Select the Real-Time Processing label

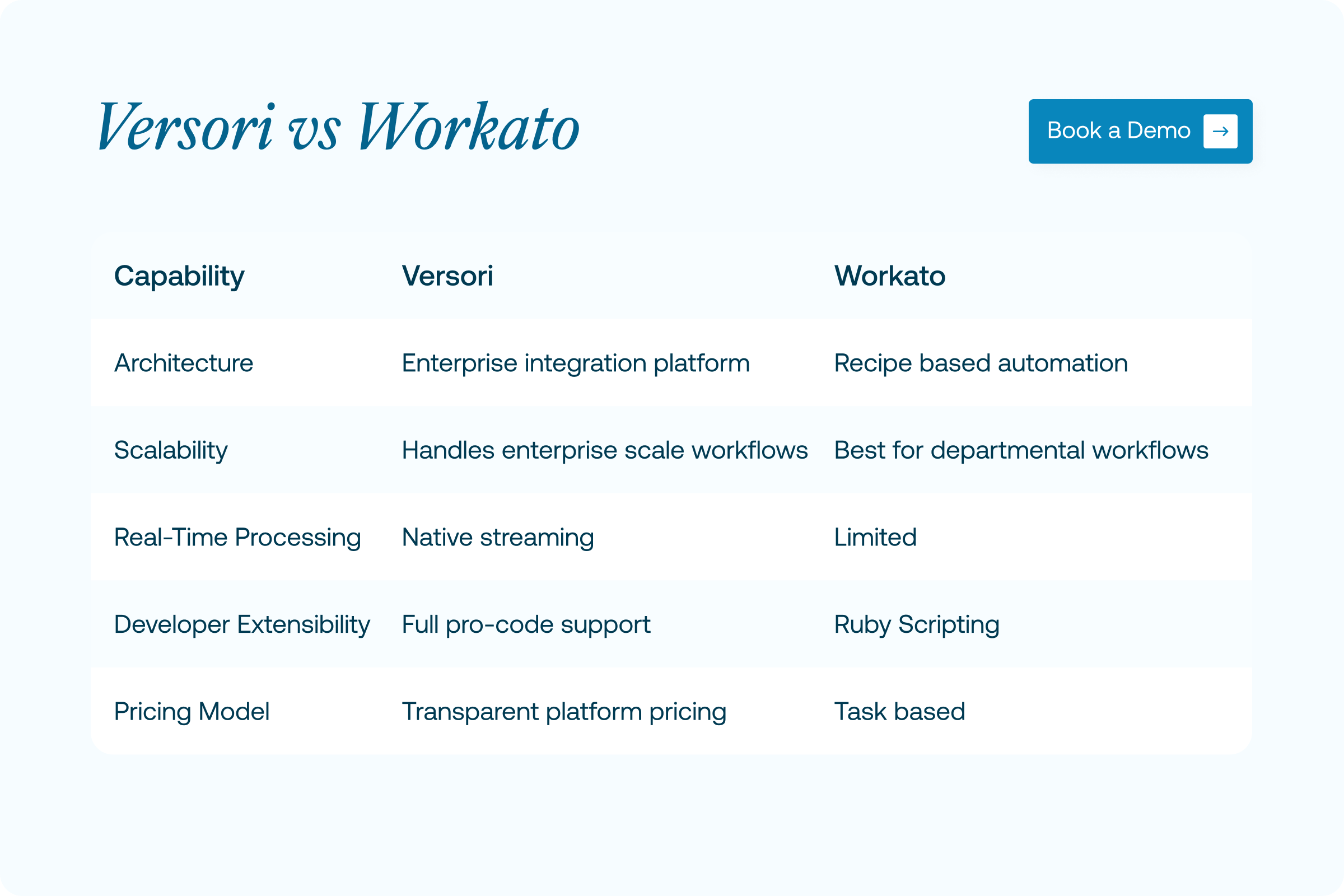click(x=237, y=538)
